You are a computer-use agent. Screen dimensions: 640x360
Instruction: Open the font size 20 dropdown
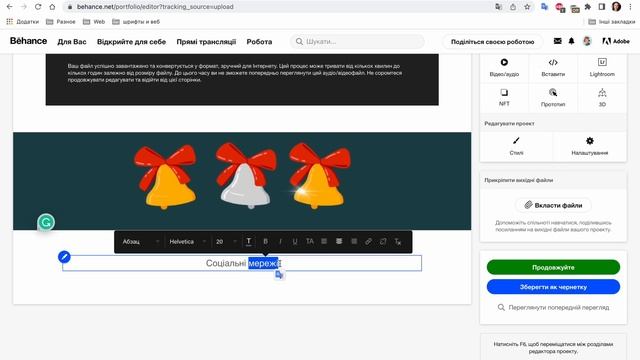pyautogui.click(x=226, y=242)
